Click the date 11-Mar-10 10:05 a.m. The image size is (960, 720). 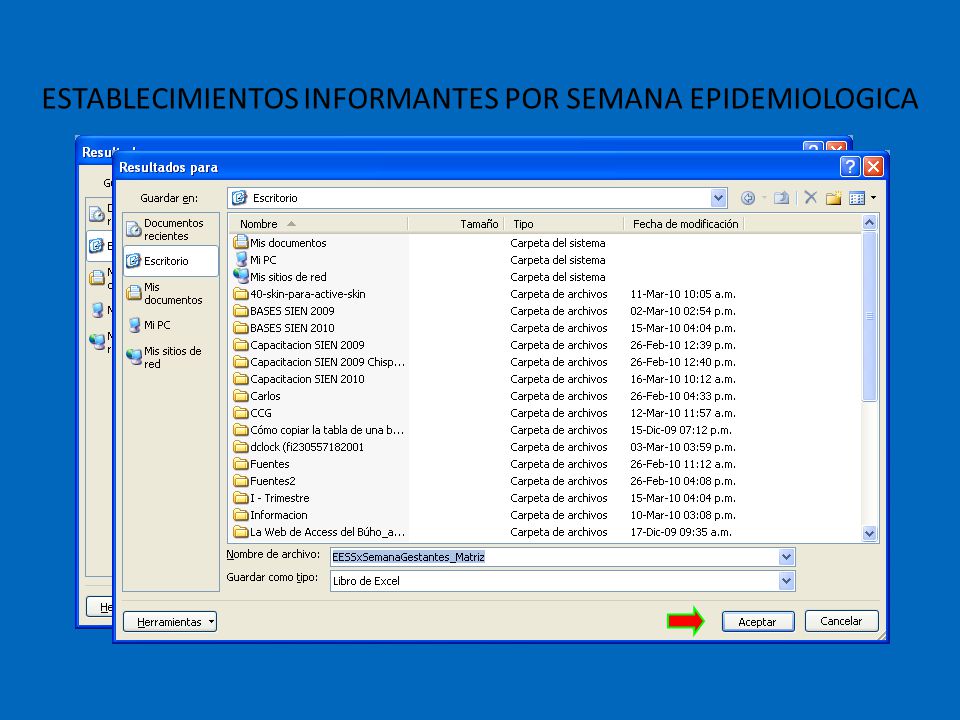pos(683,294)
